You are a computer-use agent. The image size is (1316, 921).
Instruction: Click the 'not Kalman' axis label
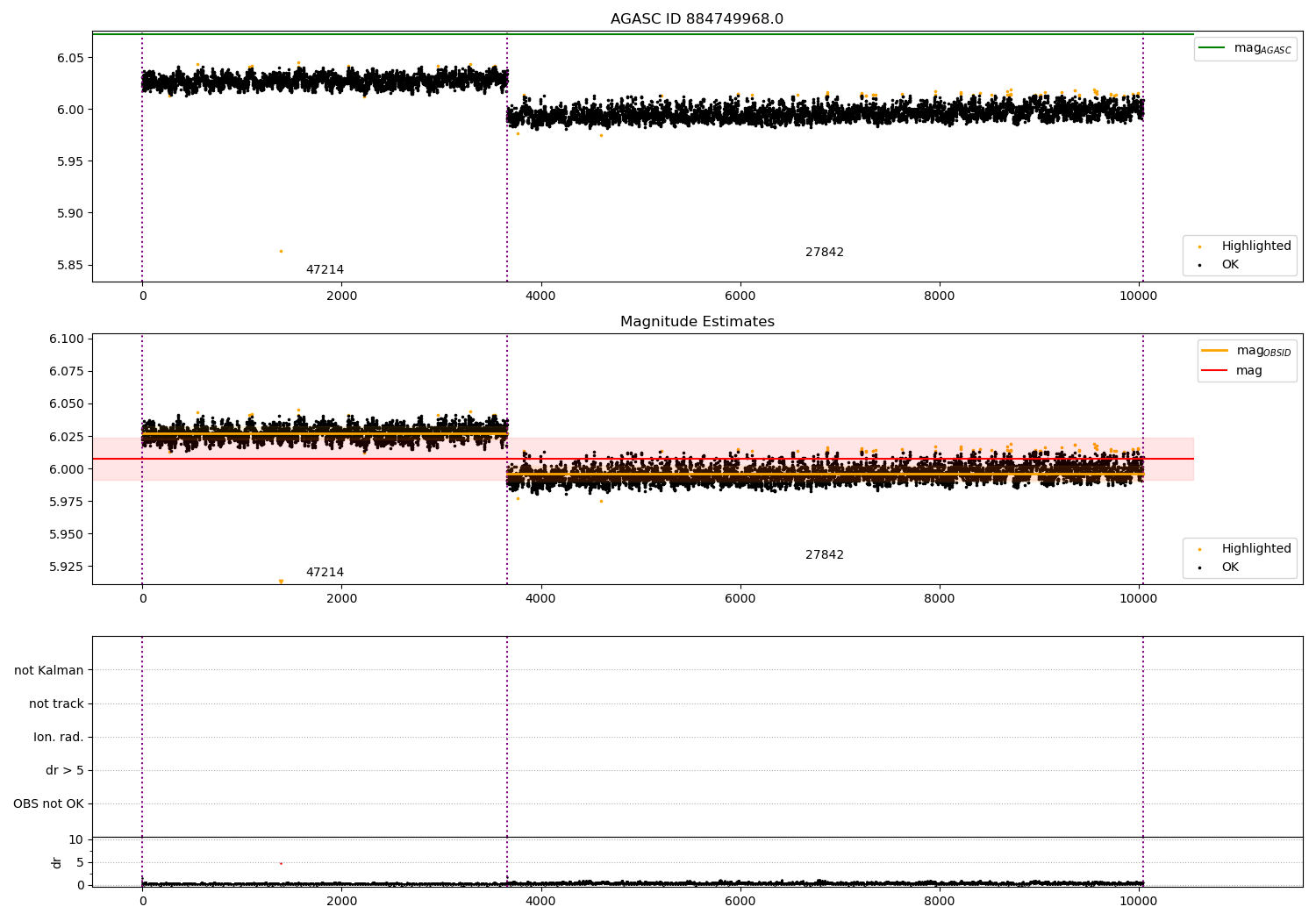pos(49,670)
